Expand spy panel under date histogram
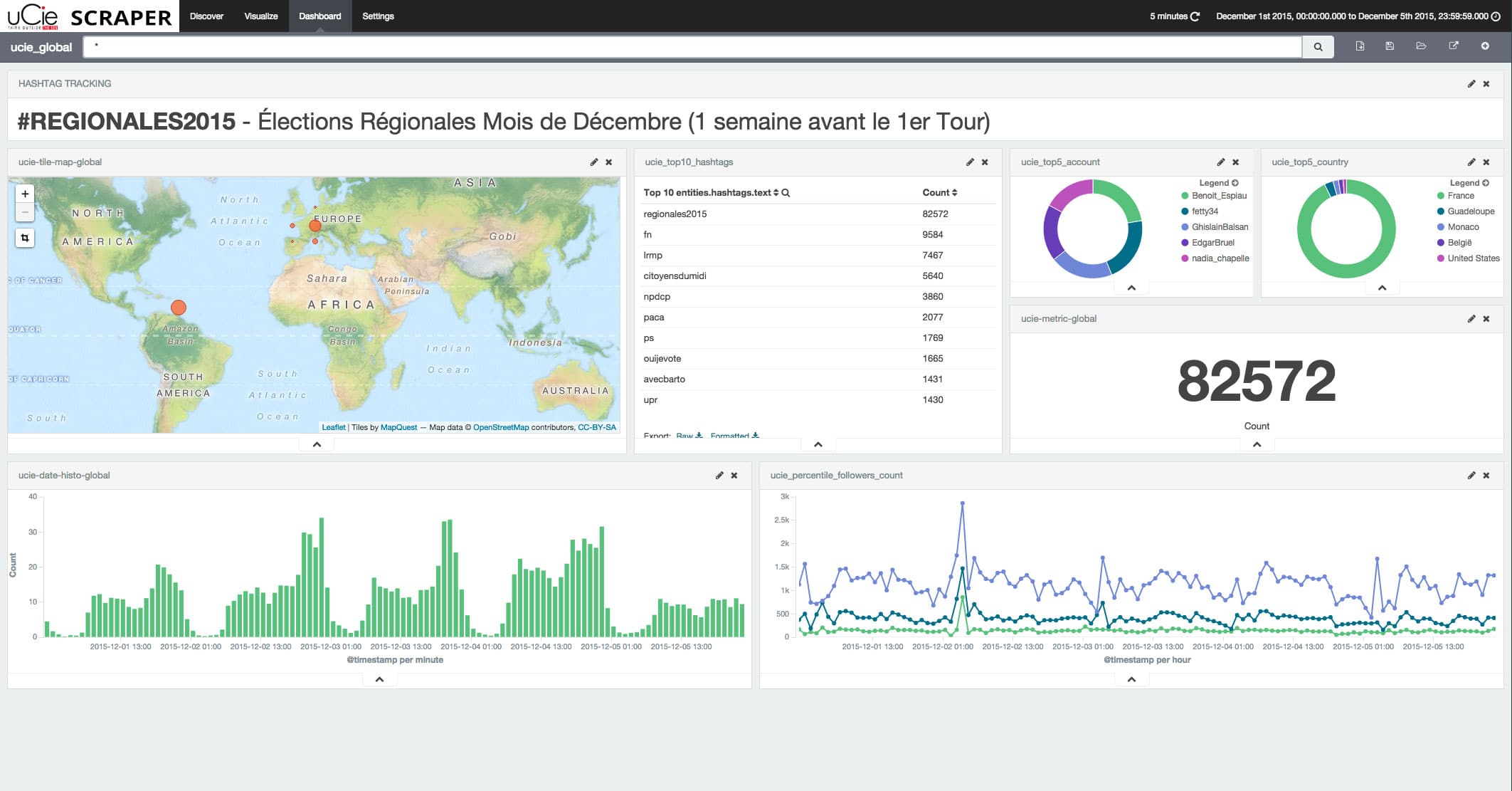 pos(379,679)
